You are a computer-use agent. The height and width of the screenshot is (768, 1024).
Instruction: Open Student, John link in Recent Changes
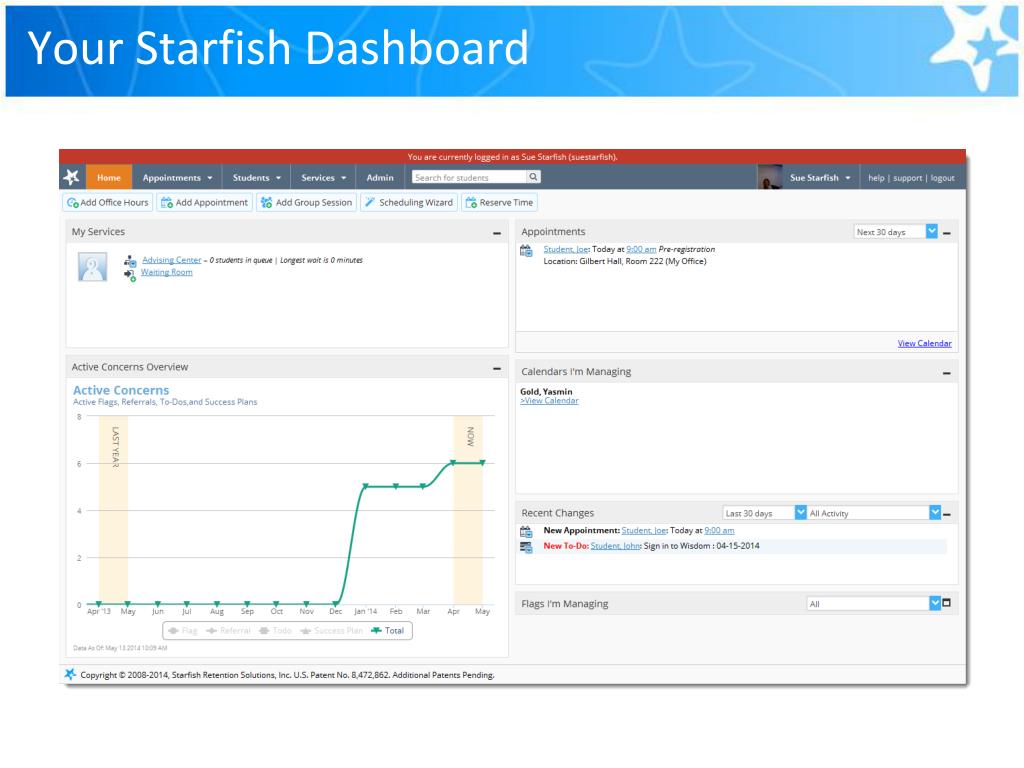[615, 546]
